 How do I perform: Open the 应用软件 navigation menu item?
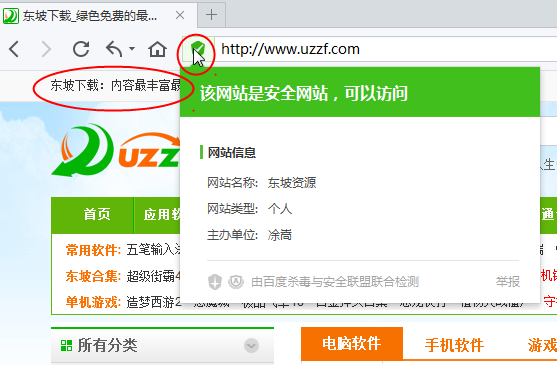(163, 214)
